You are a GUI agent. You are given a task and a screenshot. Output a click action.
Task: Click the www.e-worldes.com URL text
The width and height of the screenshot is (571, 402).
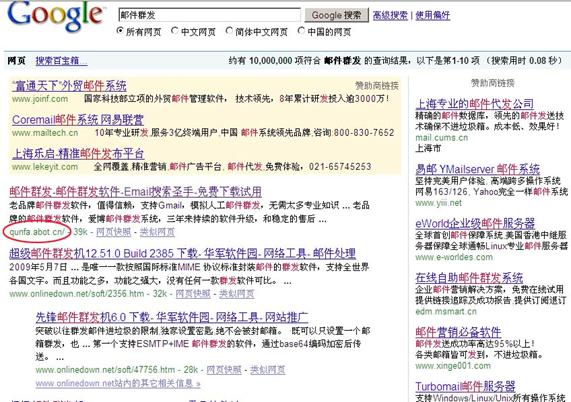pyautogui.click(x=454, y=257)
